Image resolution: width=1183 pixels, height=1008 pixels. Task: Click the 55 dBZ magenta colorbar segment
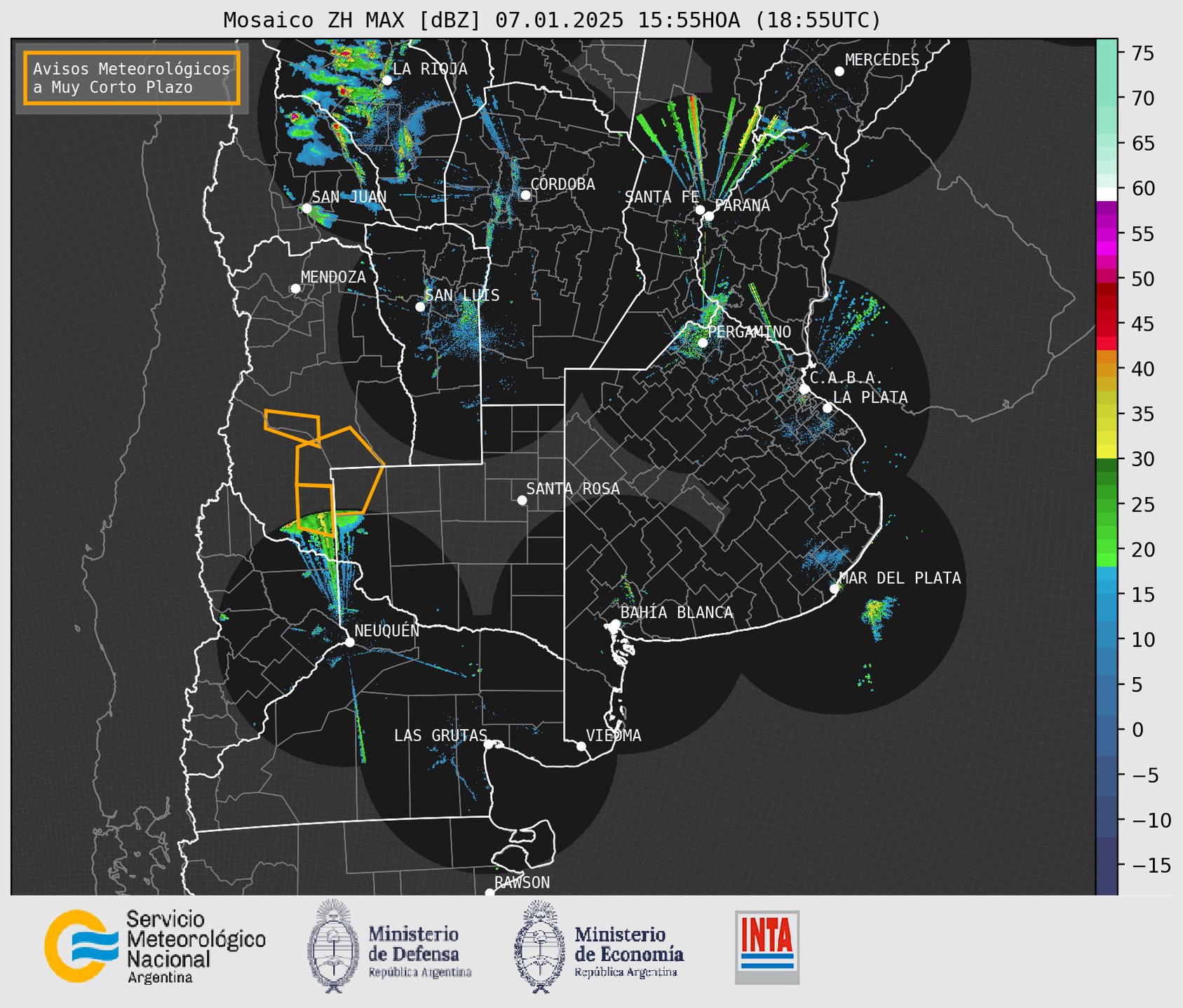[1107, 233]
